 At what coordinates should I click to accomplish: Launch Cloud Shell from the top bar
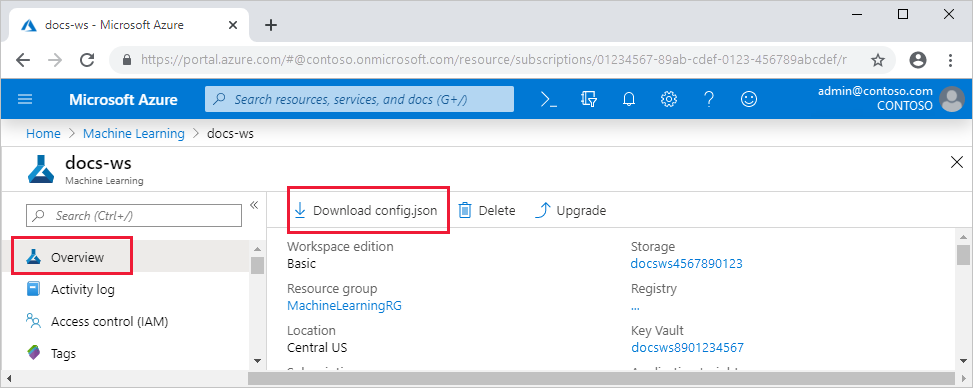(549, 99)
